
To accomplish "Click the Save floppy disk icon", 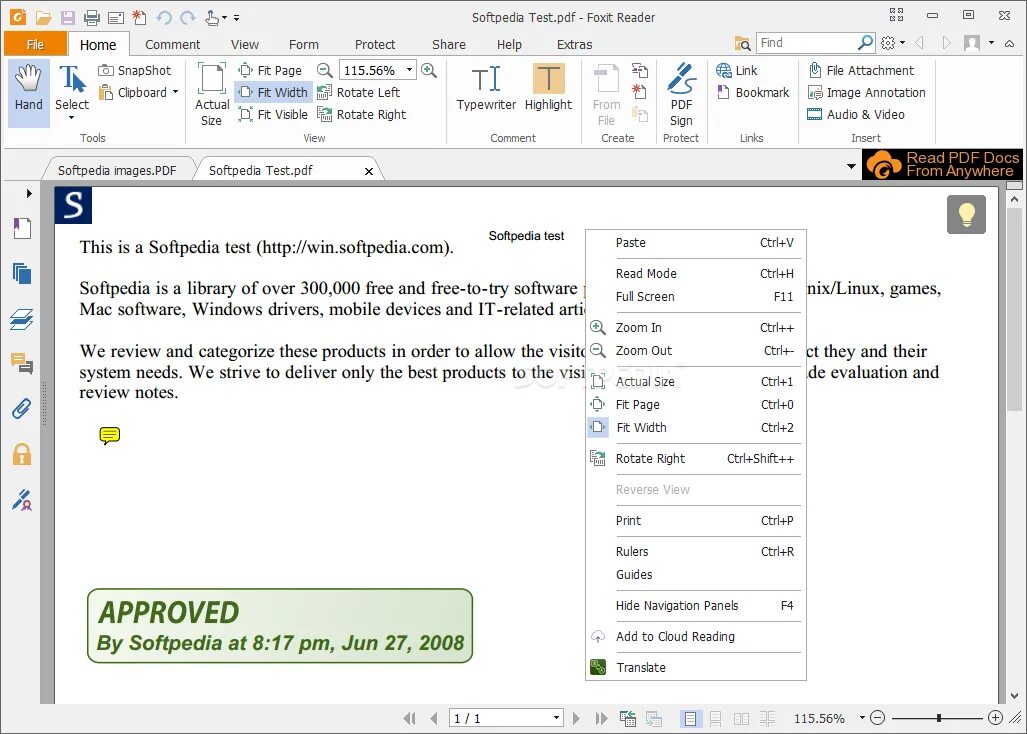I will click(x=67, y=18).
